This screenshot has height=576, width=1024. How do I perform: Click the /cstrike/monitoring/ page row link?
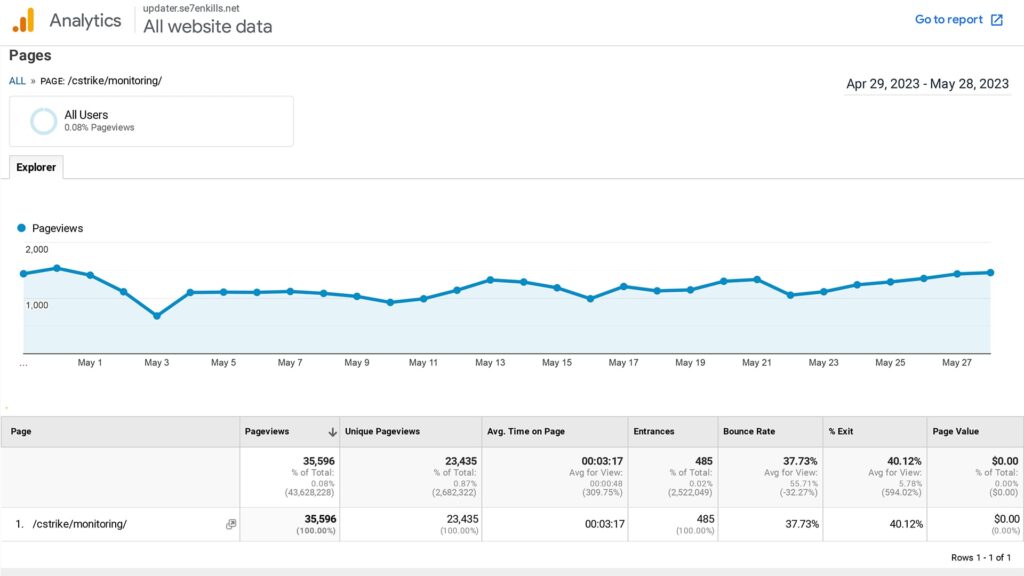[80, 524]
